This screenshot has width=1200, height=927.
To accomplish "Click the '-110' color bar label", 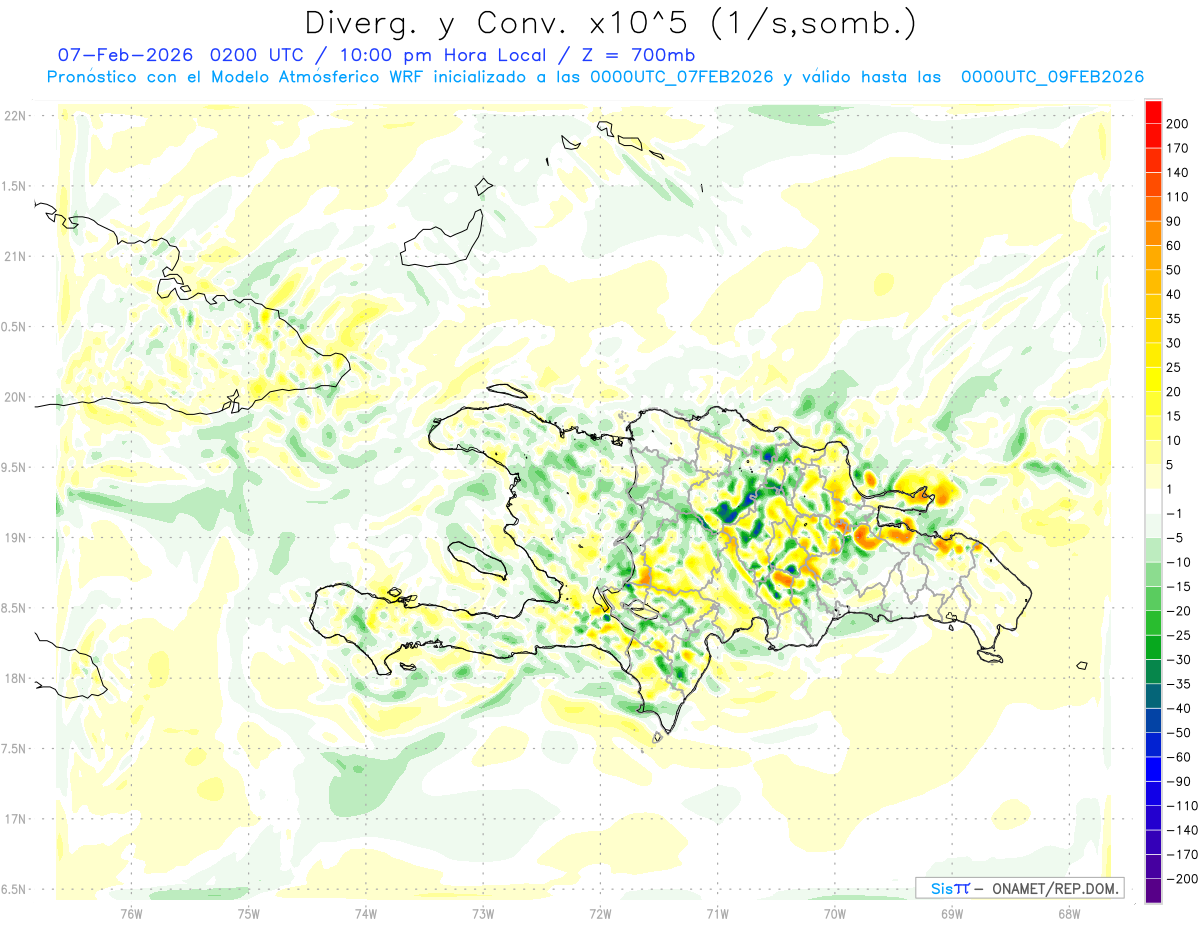I will (x=1182, y=805).
